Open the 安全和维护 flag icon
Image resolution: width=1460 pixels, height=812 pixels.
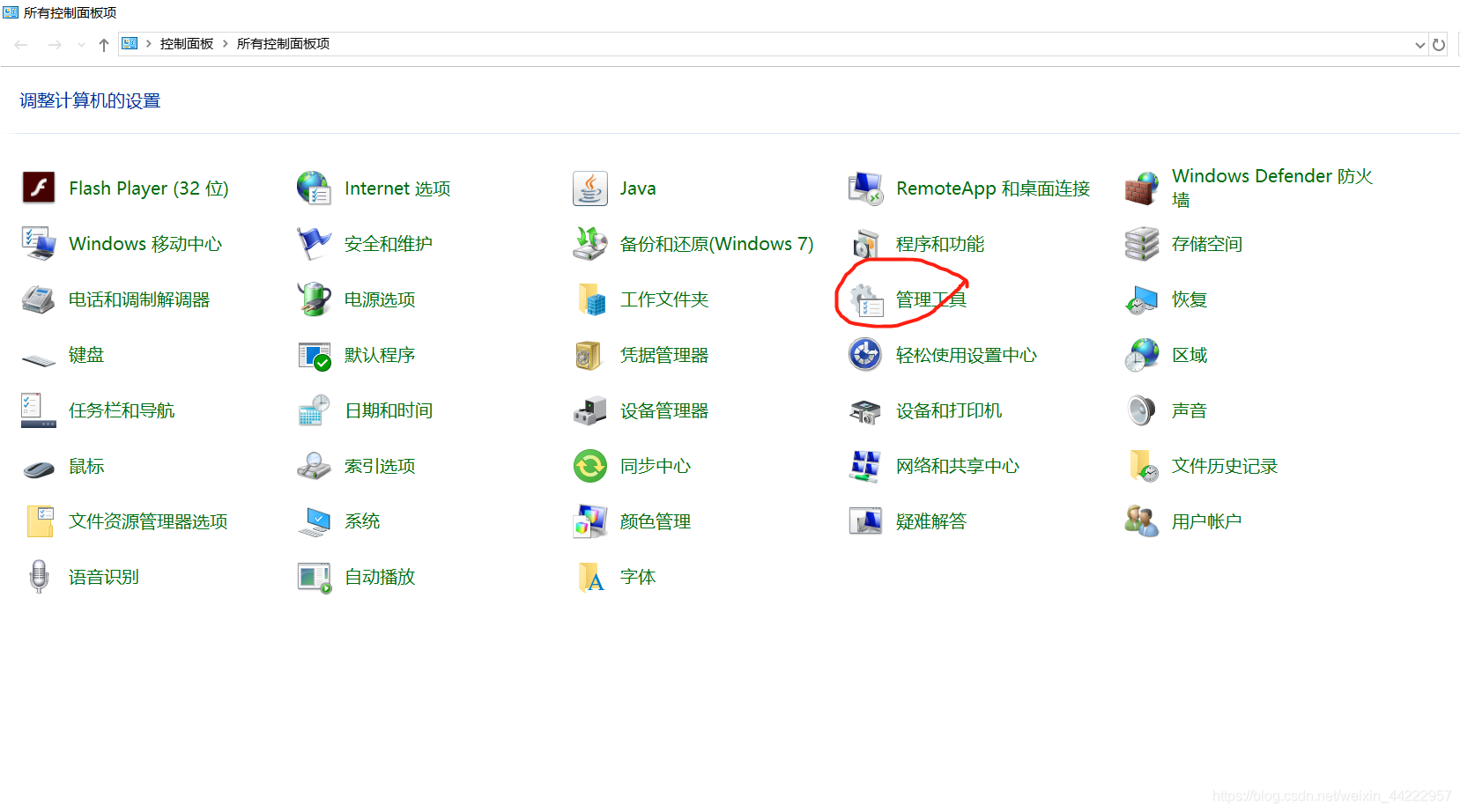[314, 243]
